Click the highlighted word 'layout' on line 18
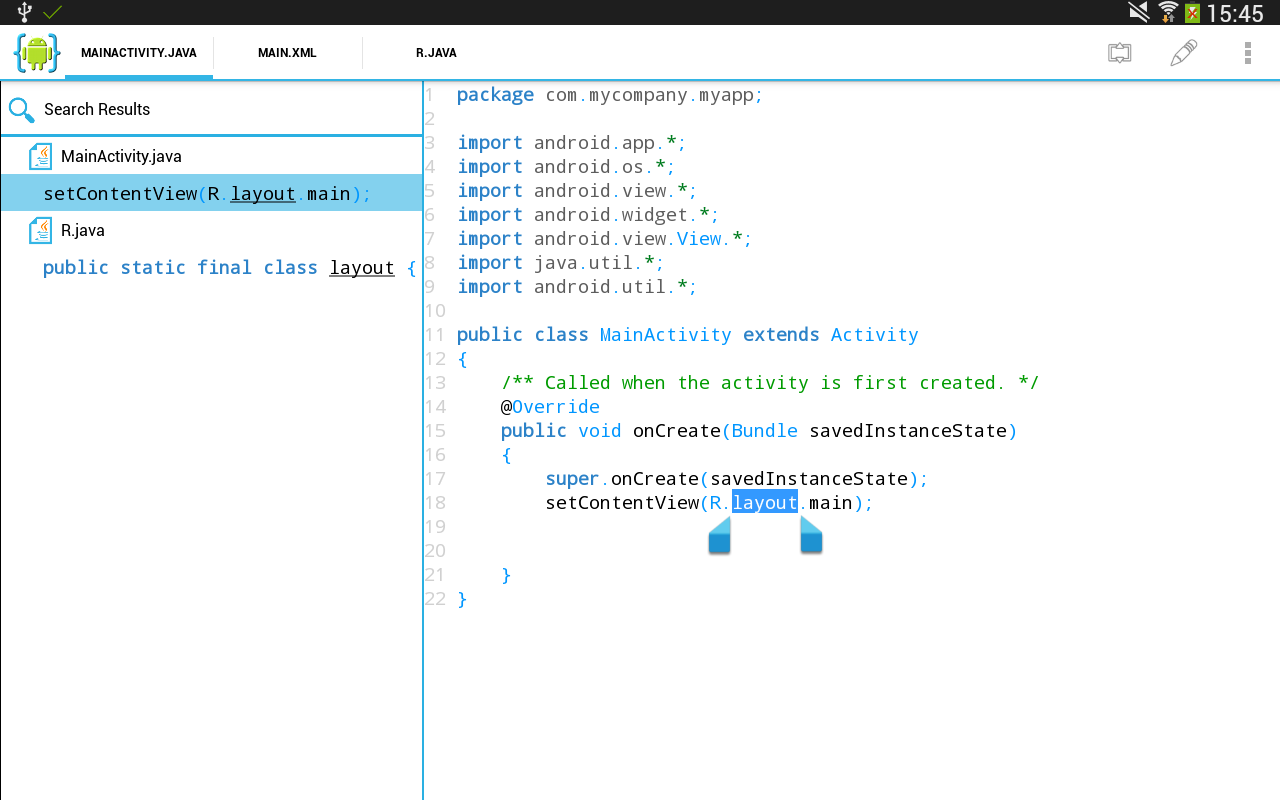This screenshot has height=800, width=1280. pyautogui.click(x=764, y=502)
